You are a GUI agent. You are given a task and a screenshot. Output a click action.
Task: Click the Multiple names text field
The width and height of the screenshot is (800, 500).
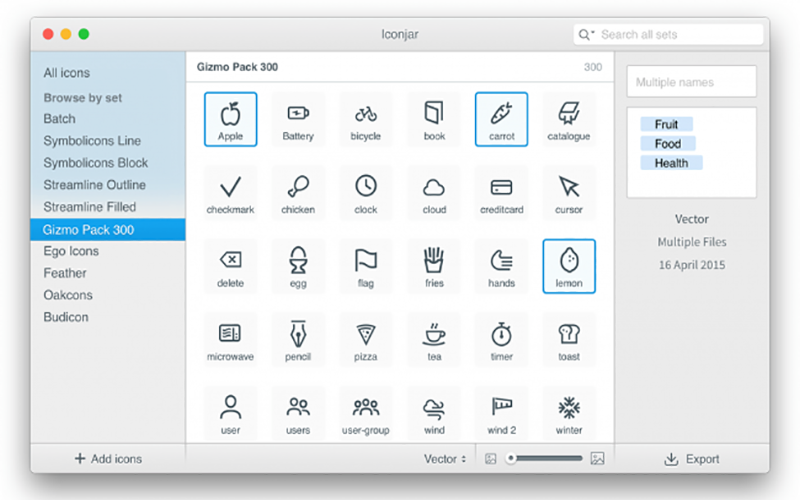pos(691,82)
